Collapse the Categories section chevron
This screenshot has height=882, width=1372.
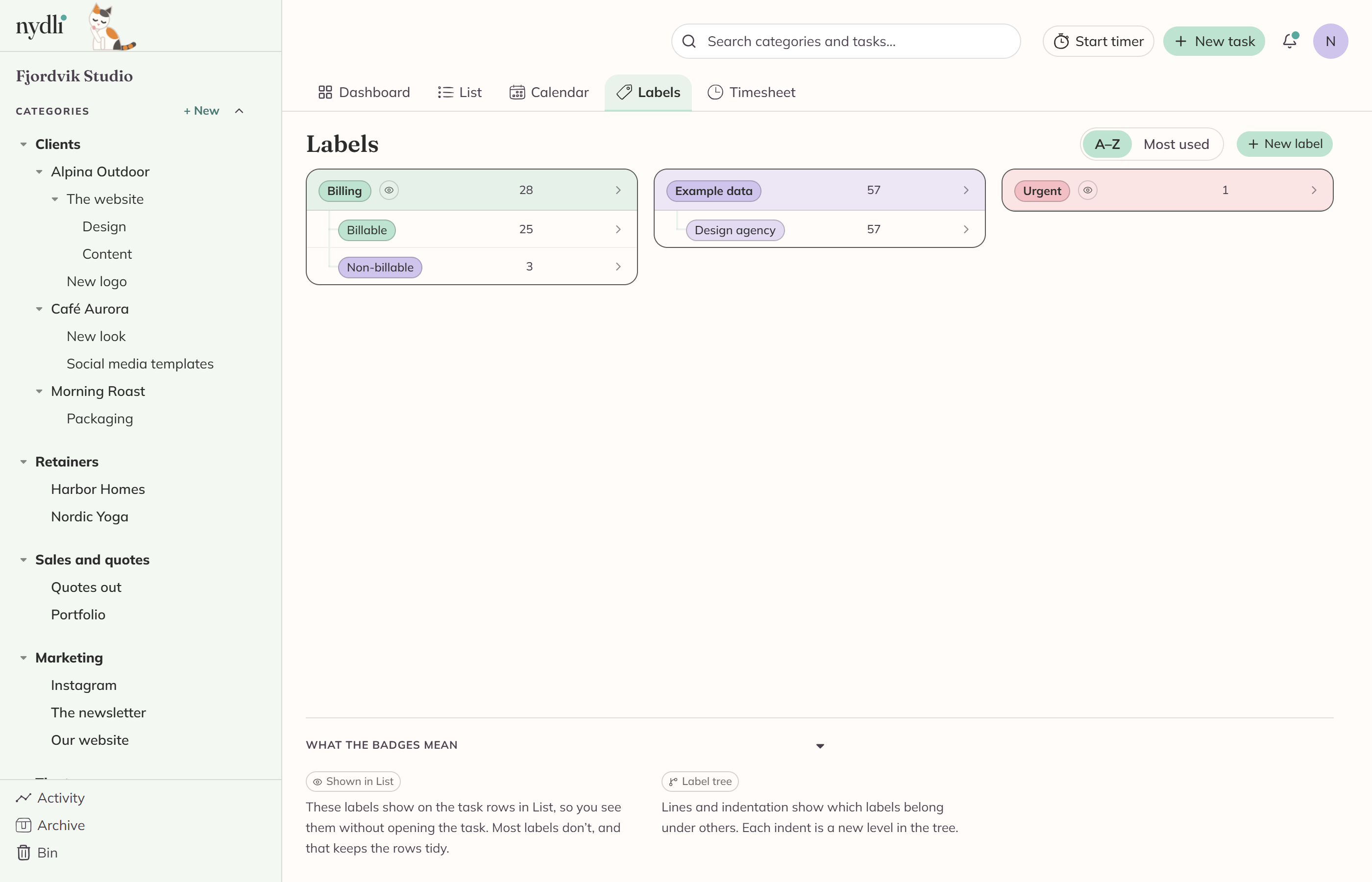(239, 111)
